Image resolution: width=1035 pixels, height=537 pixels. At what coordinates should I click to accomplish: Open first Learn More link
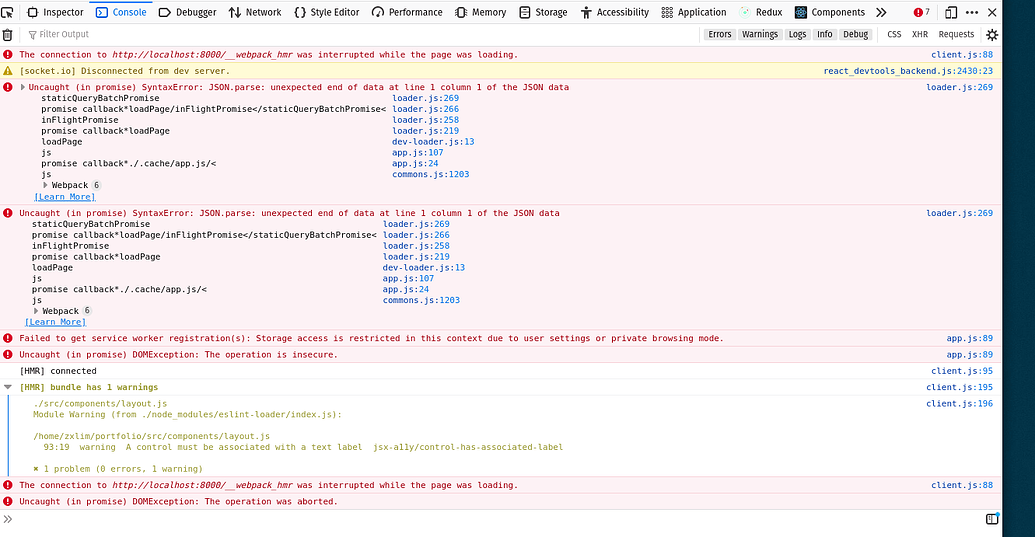tap(65, 197)
